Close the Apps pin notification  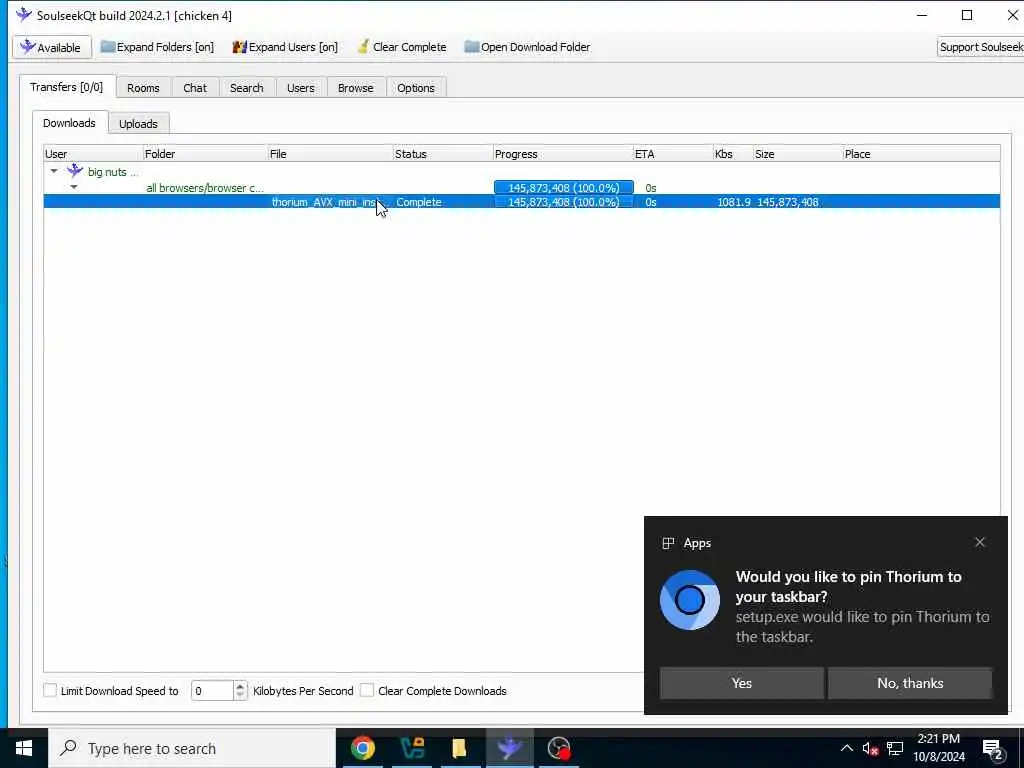[x=980, y=542]
